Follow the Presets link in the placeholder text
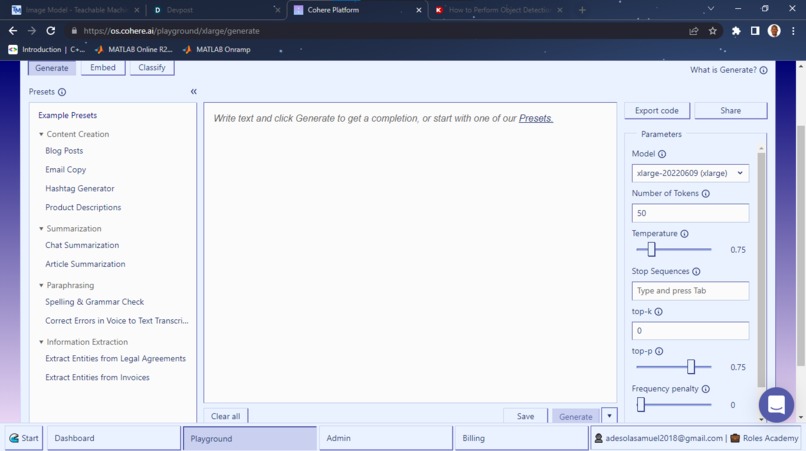This screenshot has width=806, height=451. [536, 118]
